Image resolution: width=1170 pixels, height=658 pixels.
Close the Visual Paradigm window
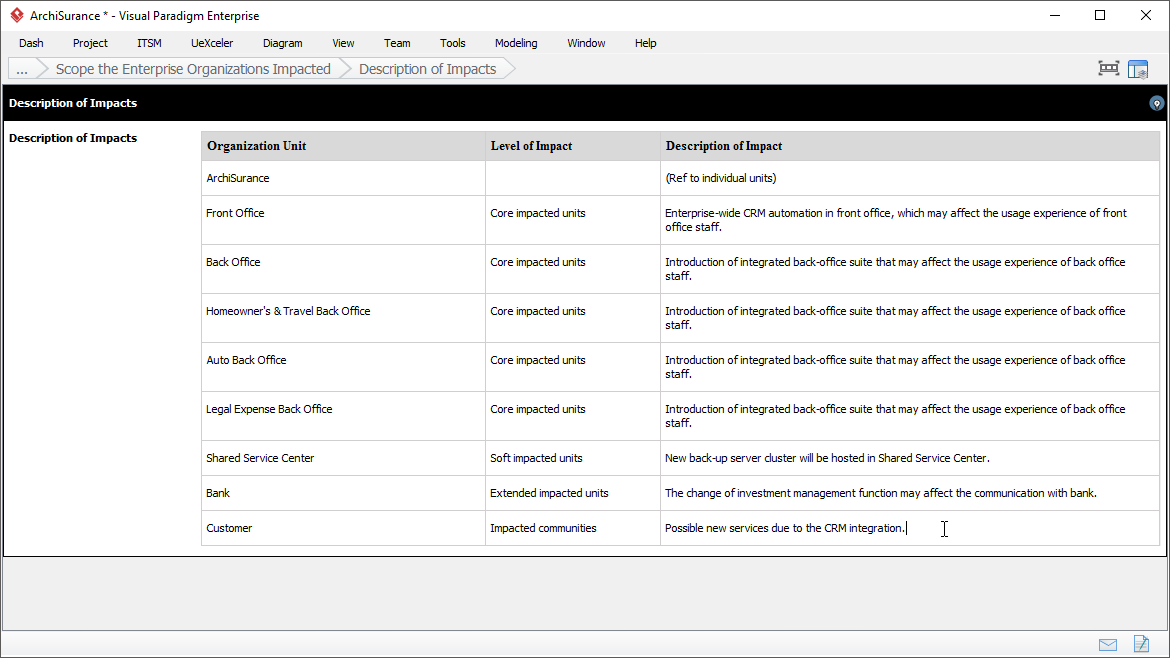[1146, 15]
